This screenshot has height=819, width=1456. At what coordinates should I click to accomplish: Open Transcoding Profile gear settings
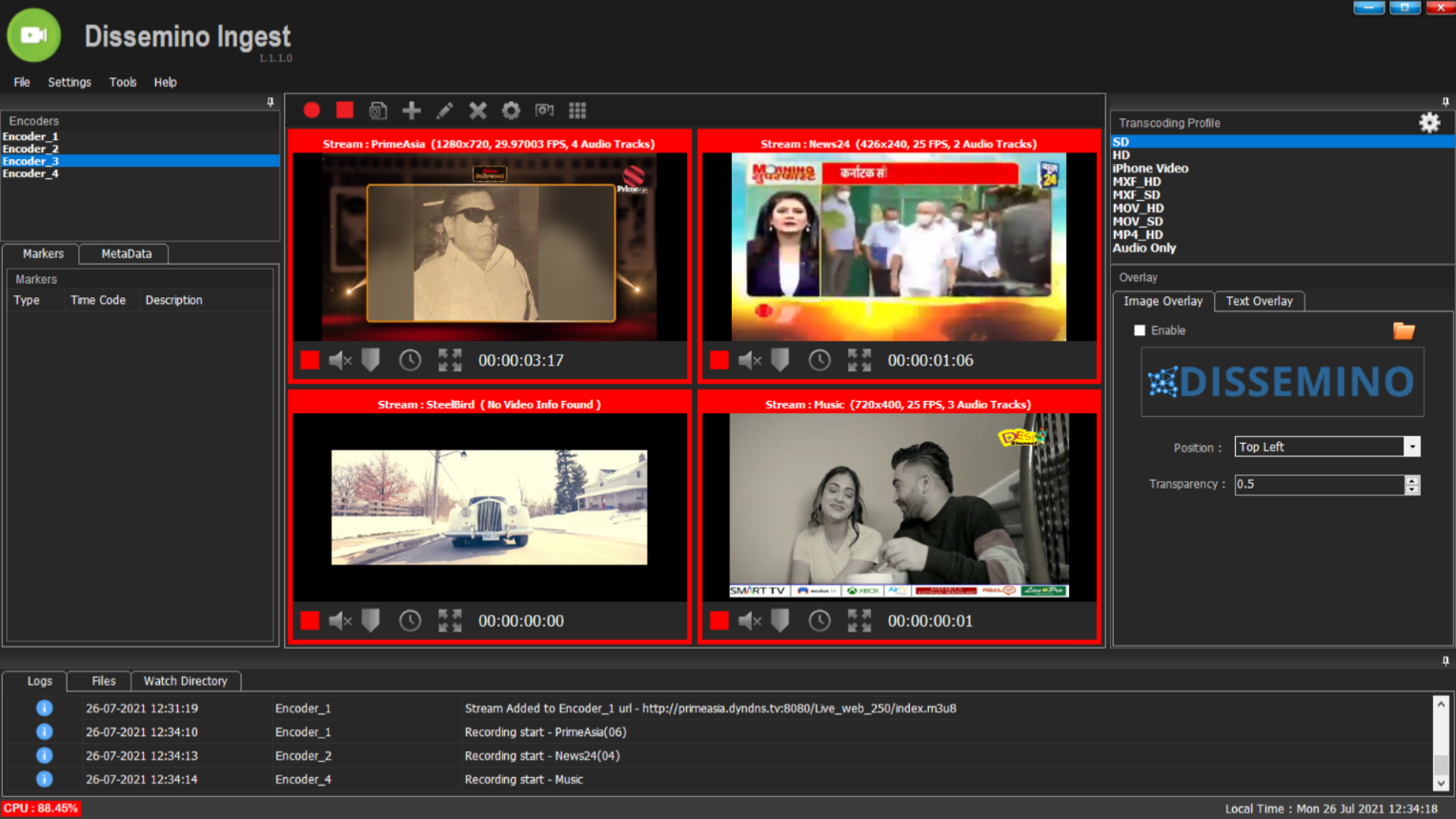click(1429, 123)
